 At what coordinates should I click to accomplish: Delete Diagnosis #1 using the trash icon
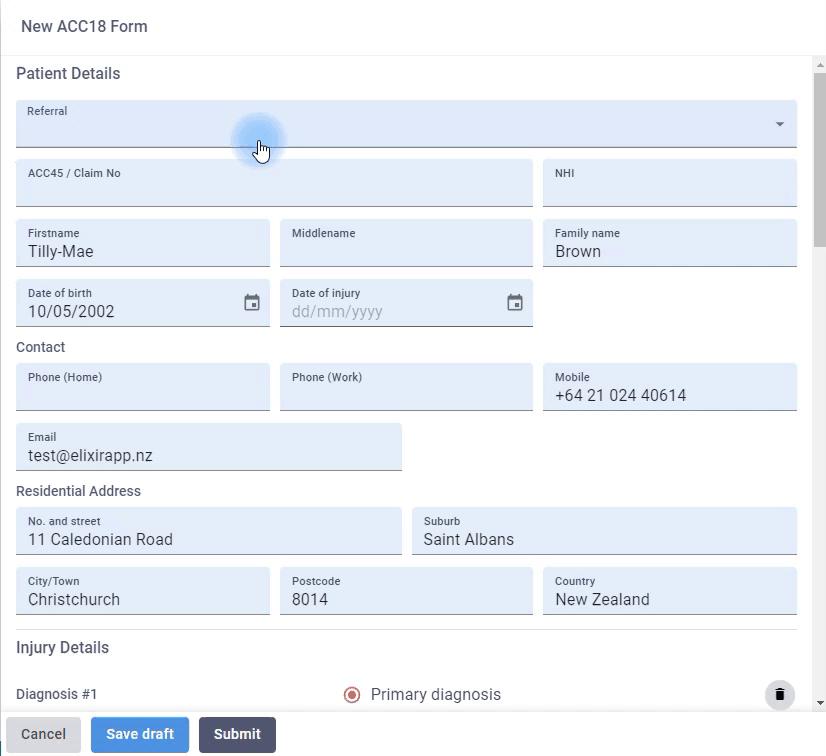tap(779, 694)
